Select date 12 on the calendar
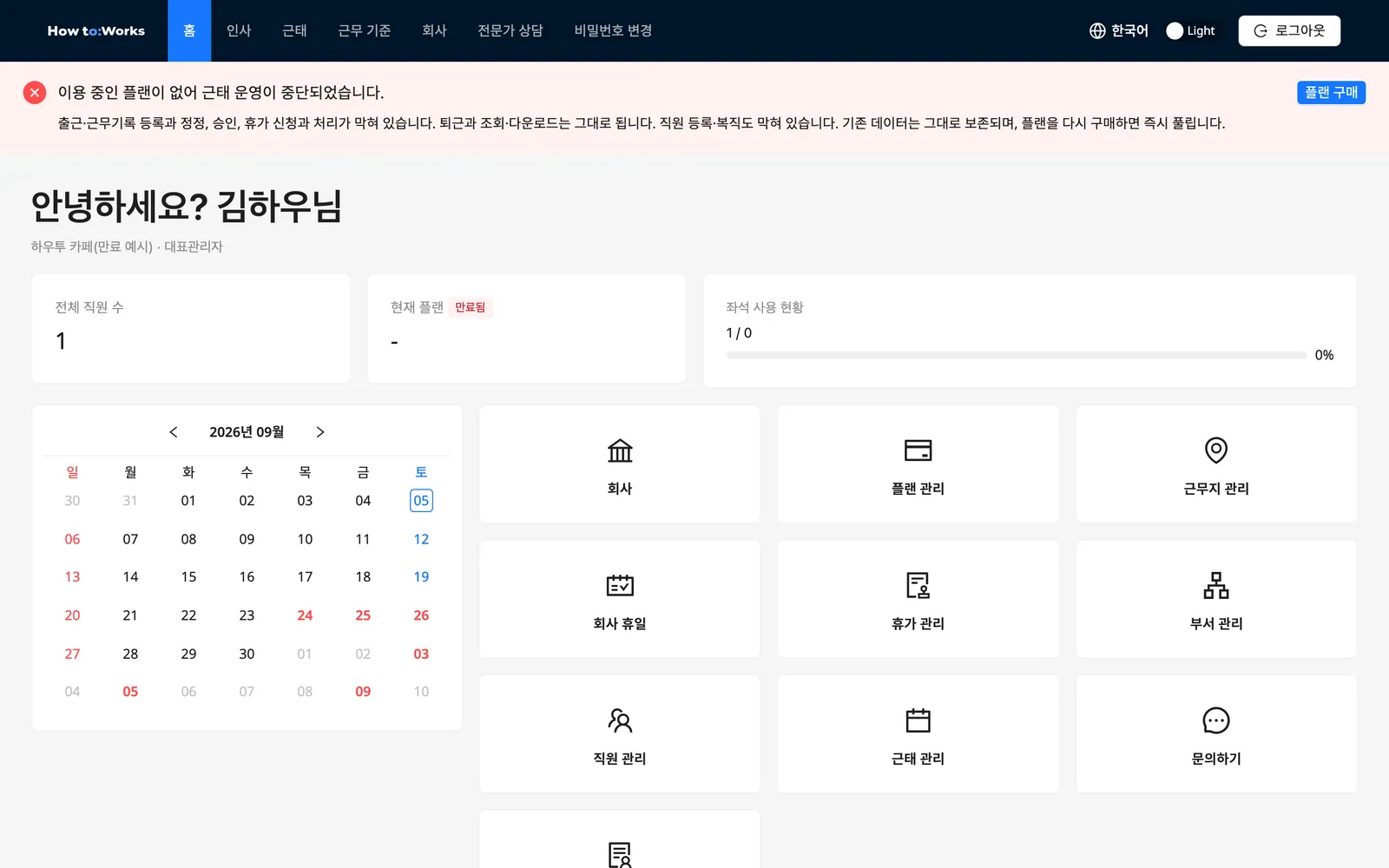This screenshot has height=868, width=1389. coord(421,539)
